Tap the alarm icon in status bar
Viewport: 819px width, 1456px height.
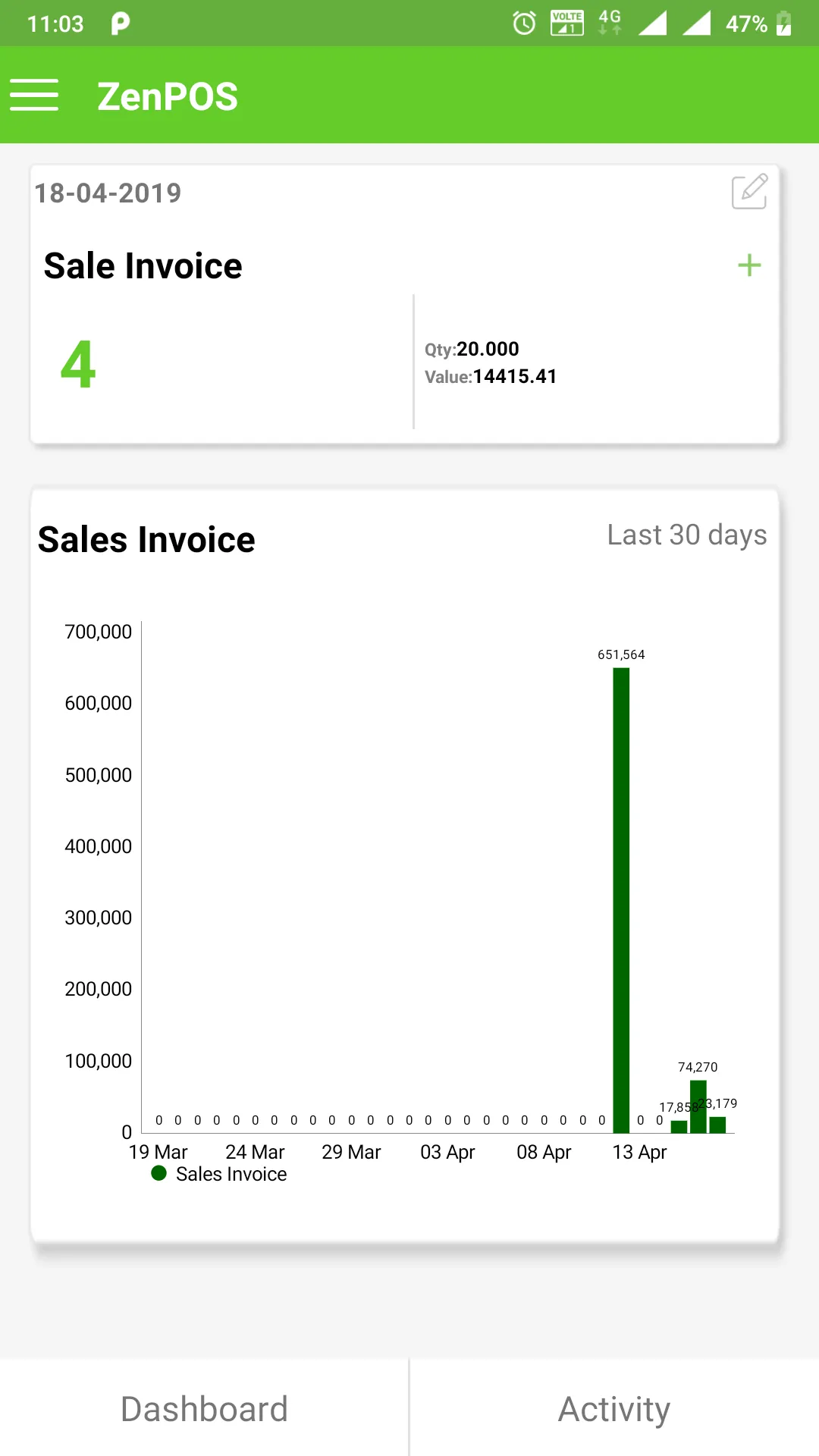tap(524, 24)
